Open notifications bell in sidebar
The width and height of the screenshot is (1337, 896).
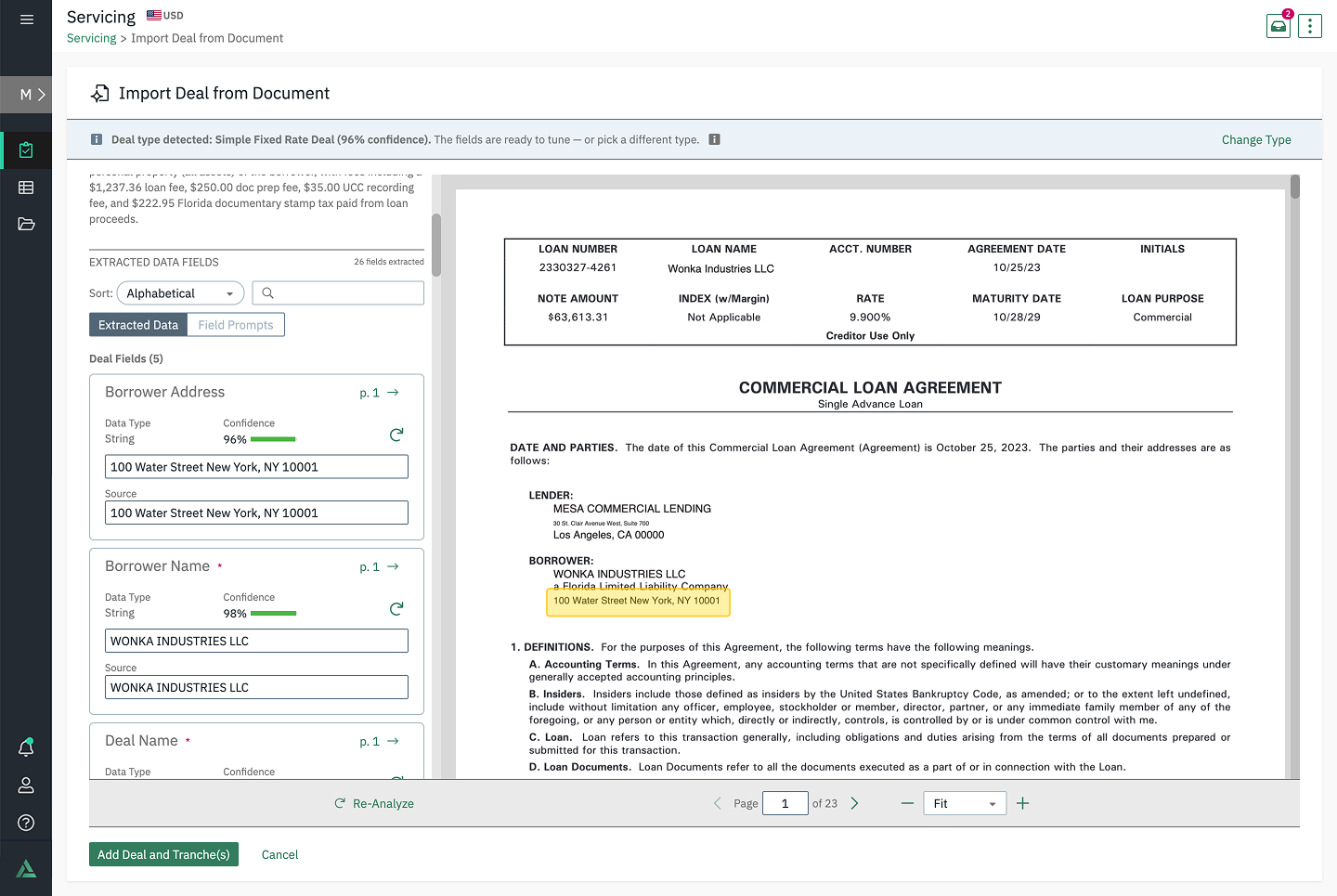[26, 747]
